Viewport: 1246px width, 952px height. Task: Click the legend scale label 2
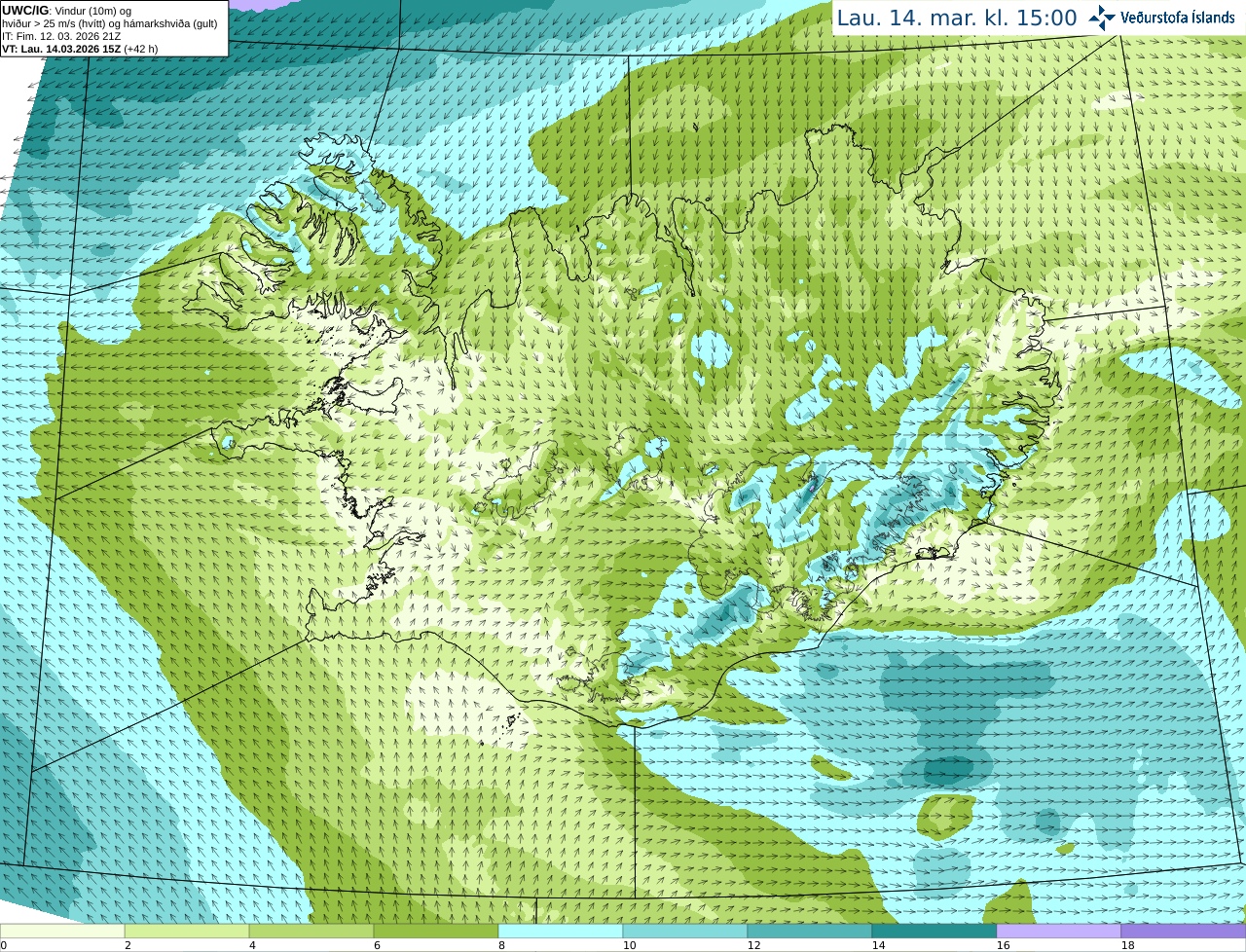pyautogui.click(x=128, y=945)
